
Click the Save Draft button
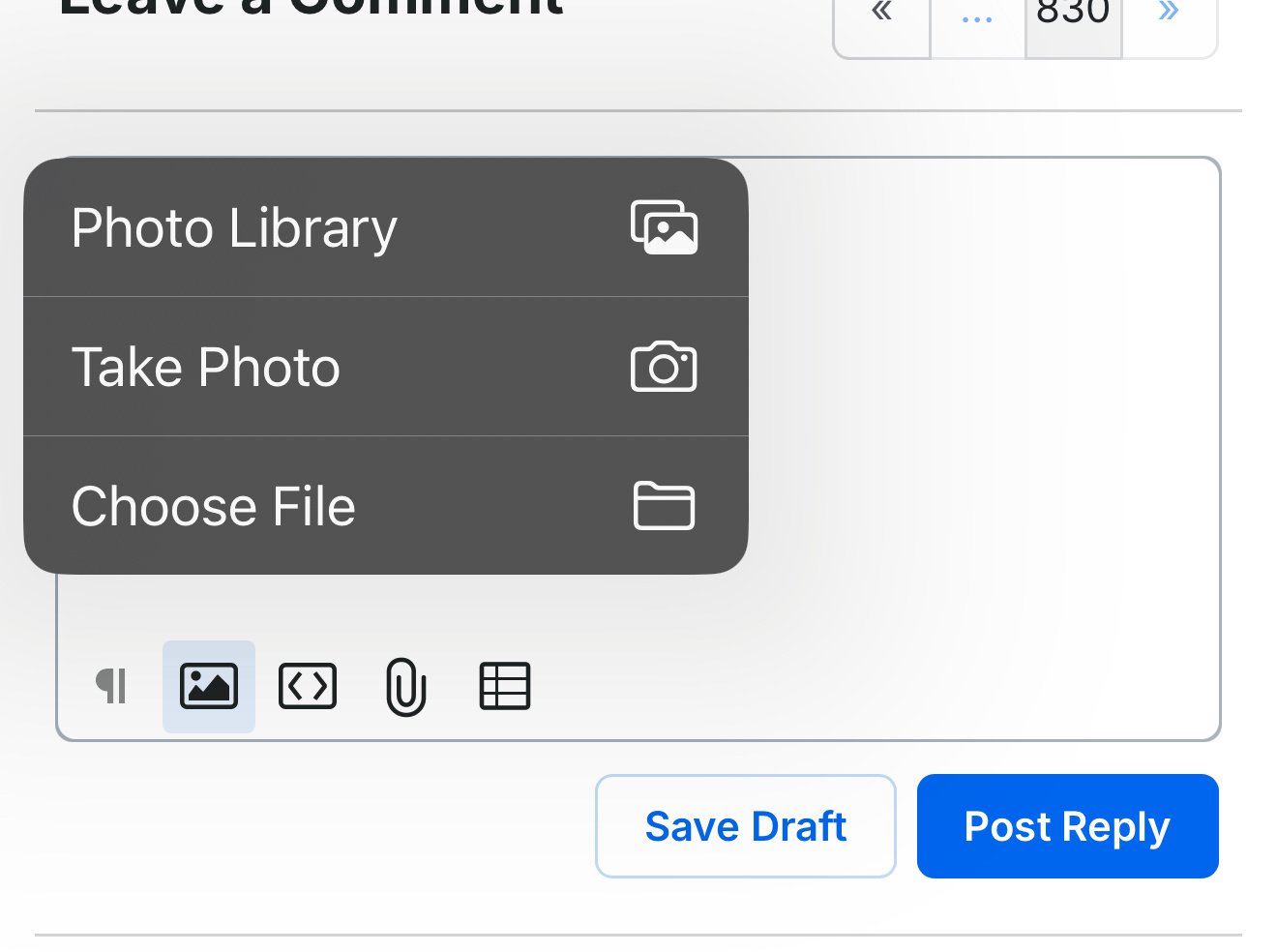(x=746, y=826)
